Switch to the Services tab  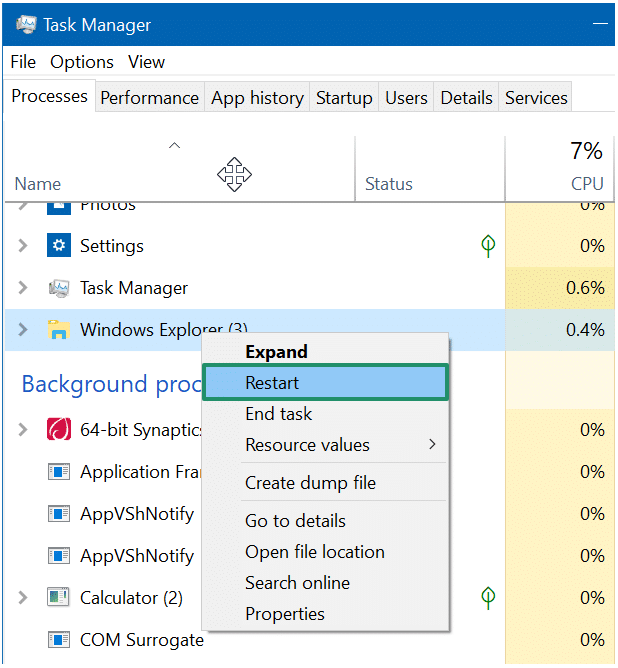click(536, 98)
